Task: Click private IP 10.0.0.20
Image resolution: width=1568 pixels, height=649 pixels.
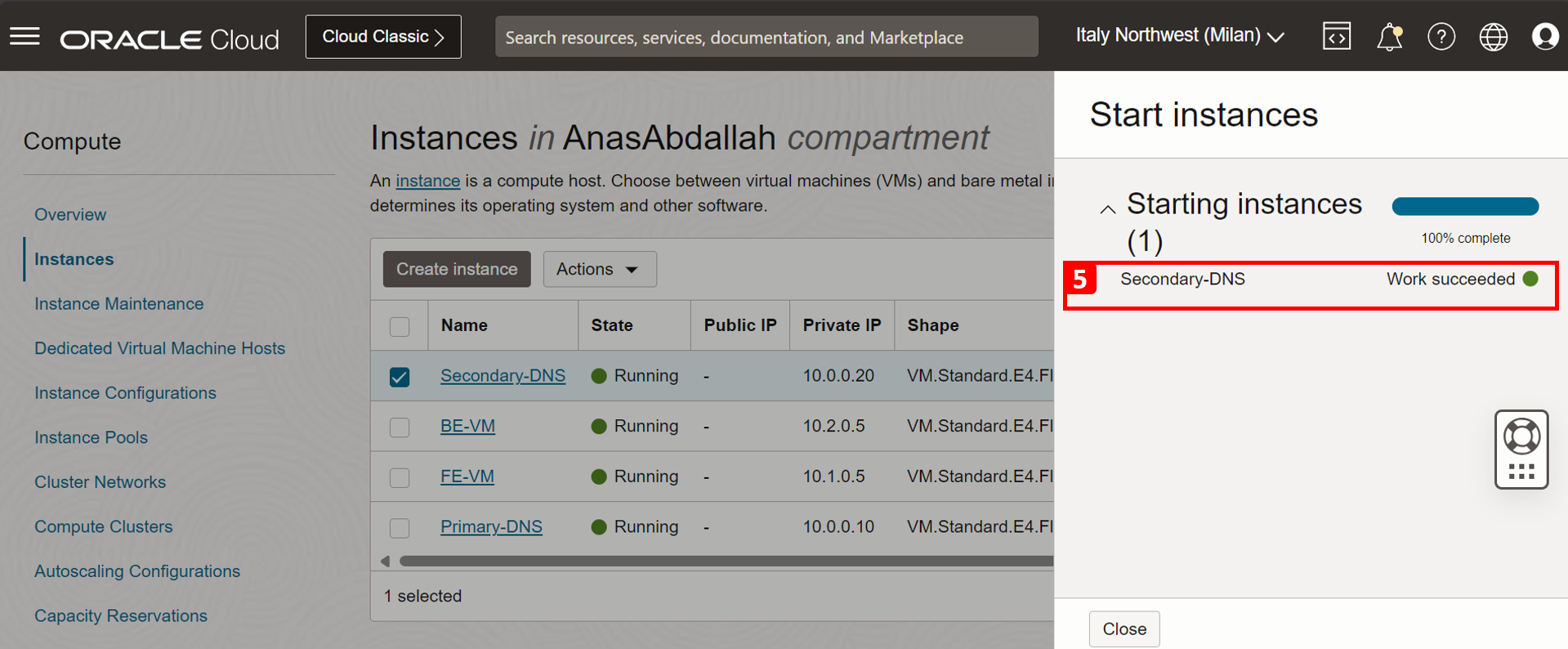Action: click(x=838, y=375)
